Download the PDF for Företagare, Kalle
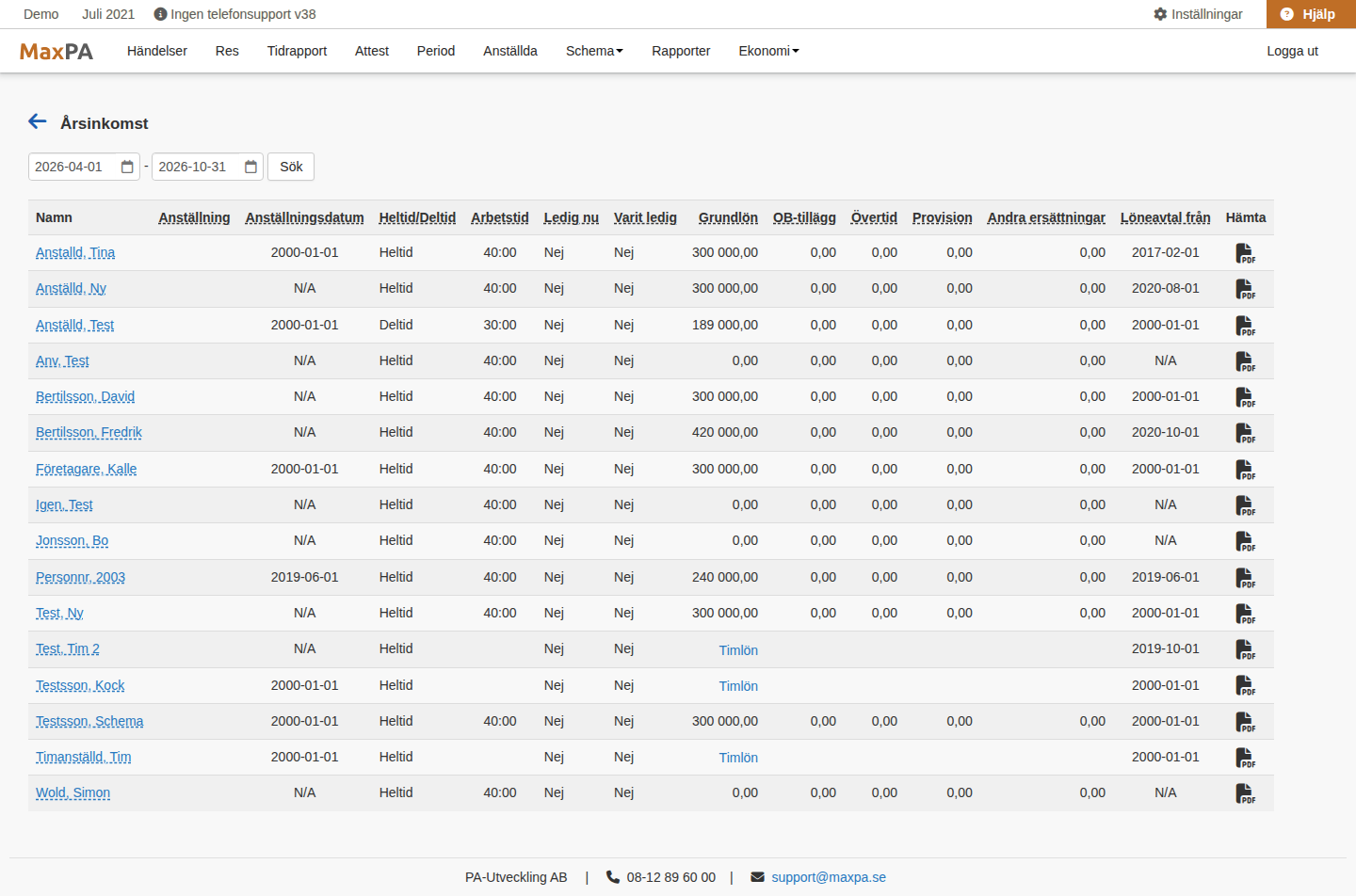 pos(1245,470)
